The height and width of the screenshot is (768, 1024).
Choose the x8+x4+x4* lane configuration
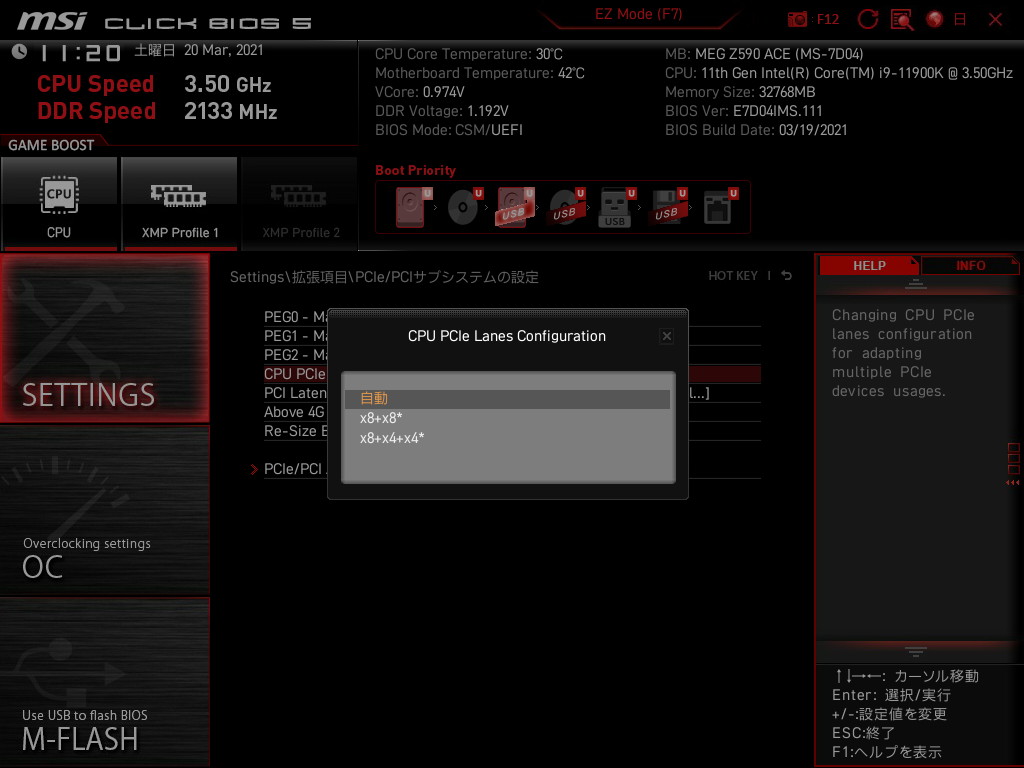pyautogui.click(x=507, y=438)
